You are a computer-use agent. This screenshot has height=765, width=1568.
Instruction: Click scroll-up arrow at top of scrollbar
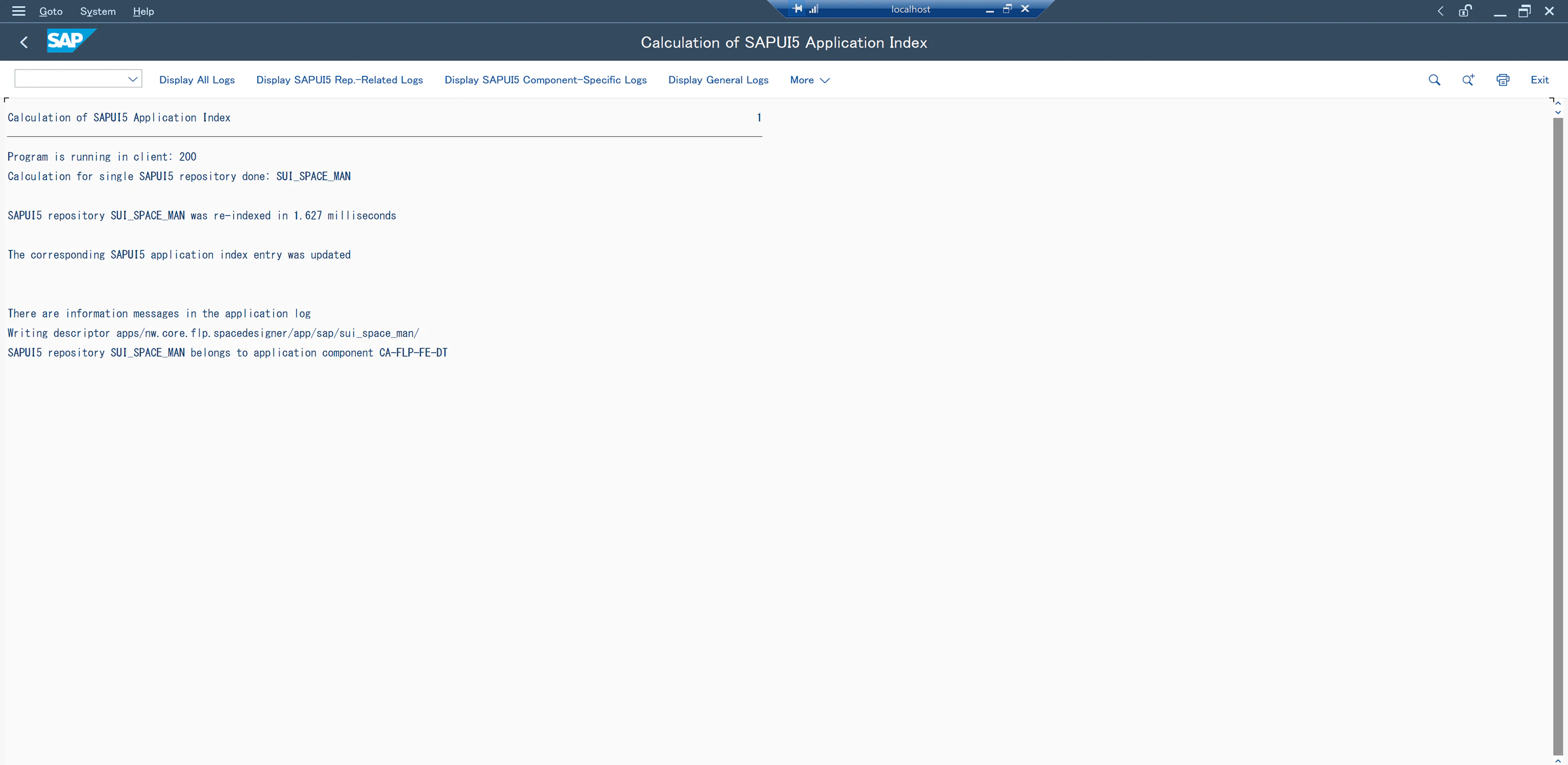pyautogui.click(x=1558, y=103)
